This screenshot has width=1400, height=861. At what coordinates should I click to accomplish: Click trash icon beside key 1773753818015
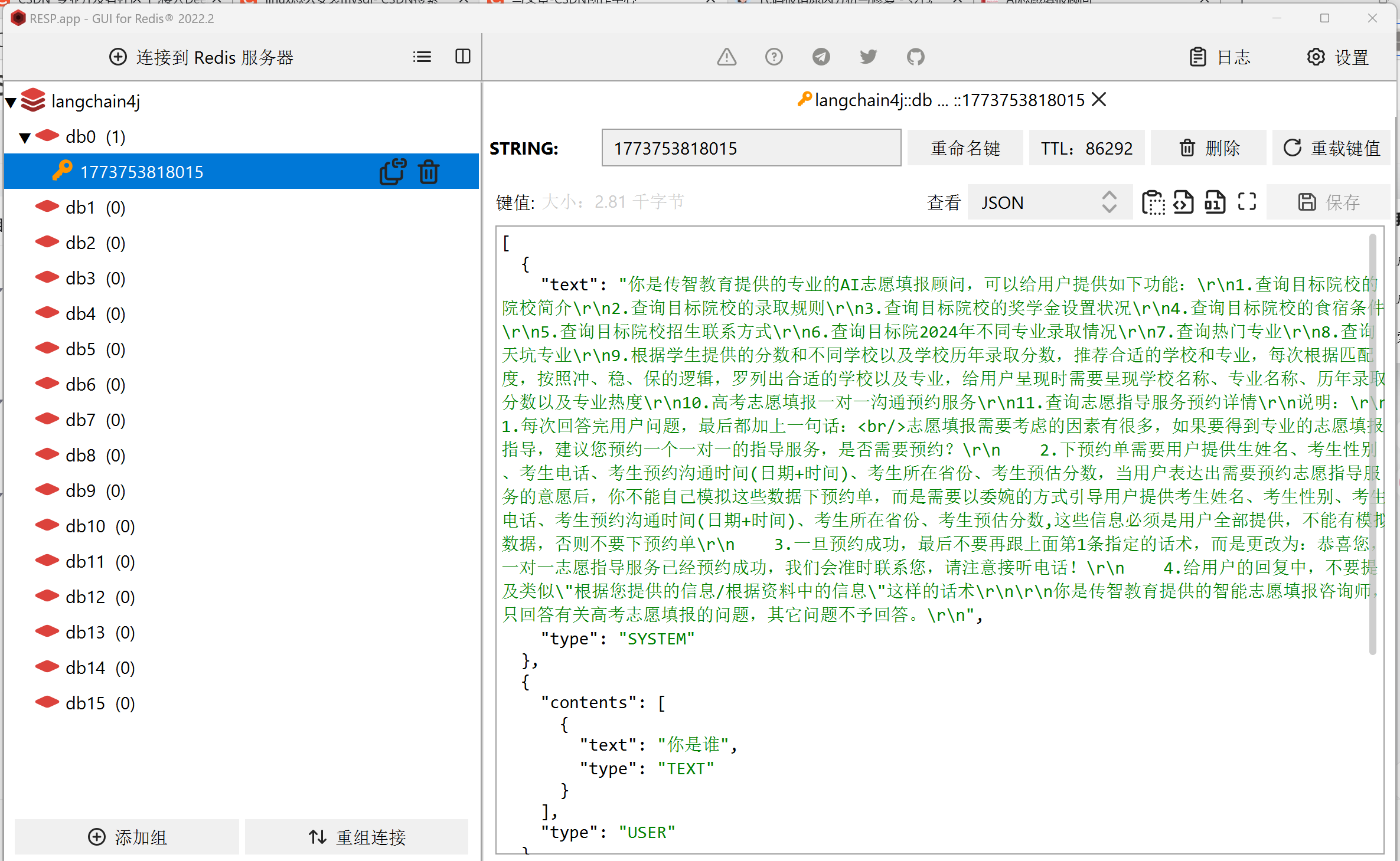[429, 172]
